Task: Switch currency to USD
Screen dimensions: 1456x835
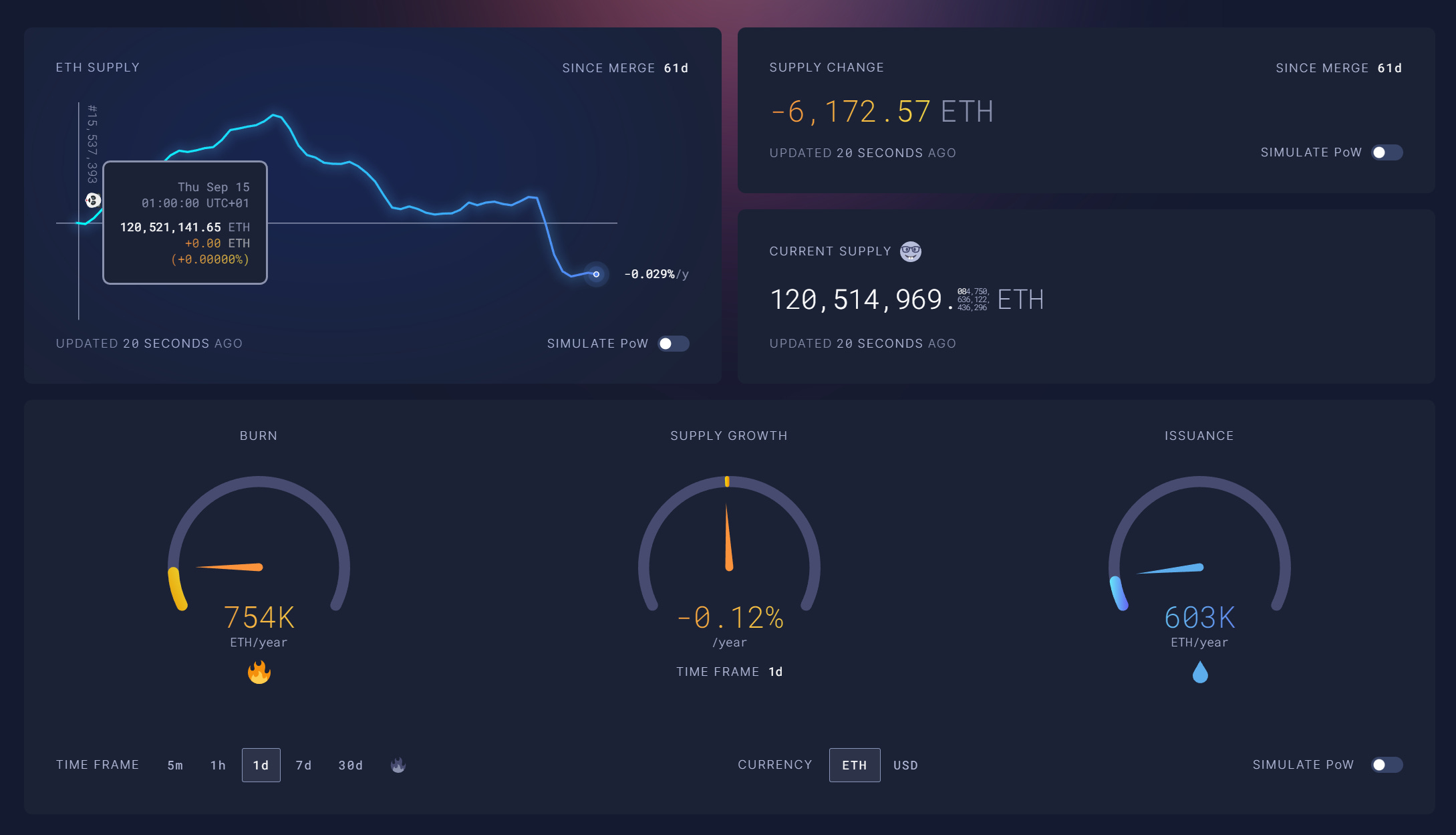Action: click(x=905, y=765)
